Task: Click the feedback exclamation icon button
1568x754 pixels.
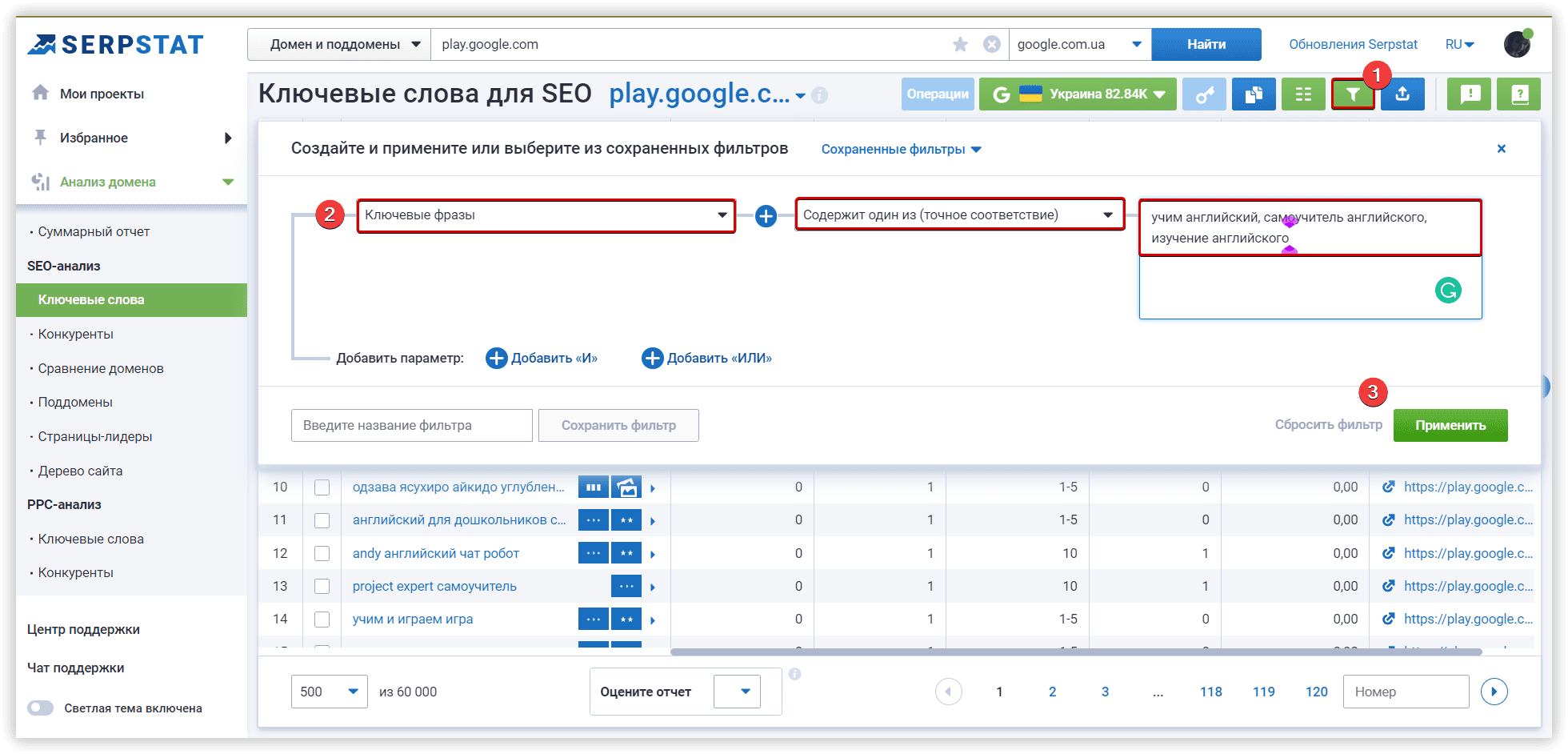Action: coord(1470,94)
